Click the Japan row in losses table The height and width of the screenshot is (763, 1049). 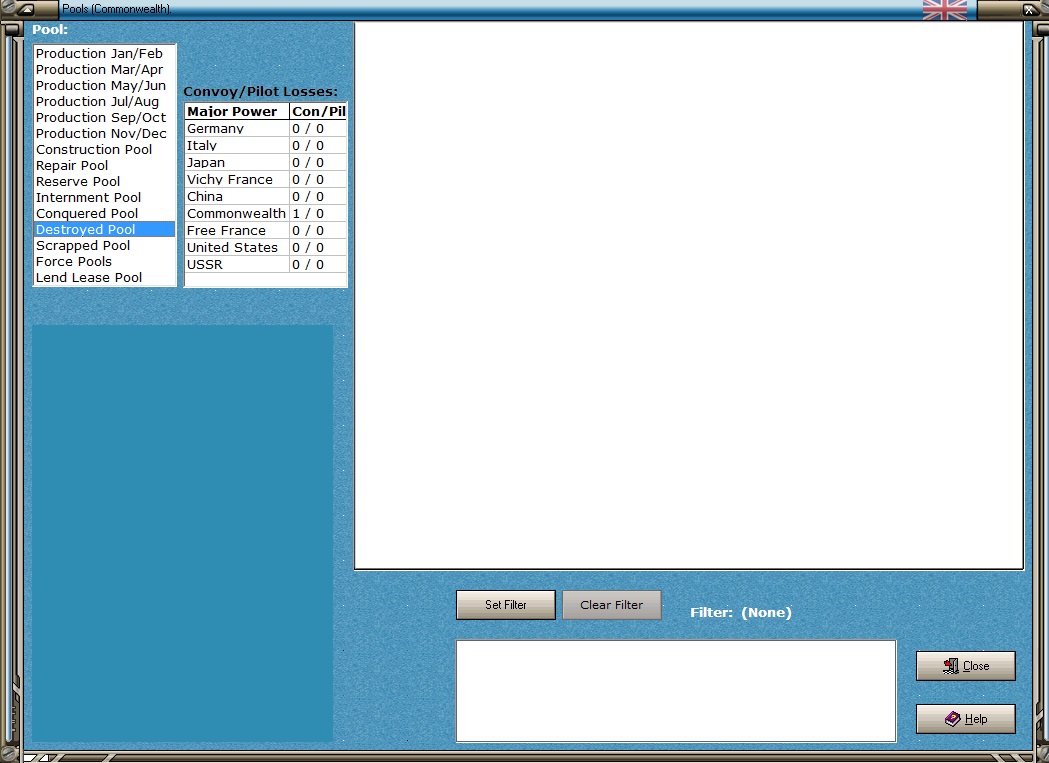(x=266, y=163)
